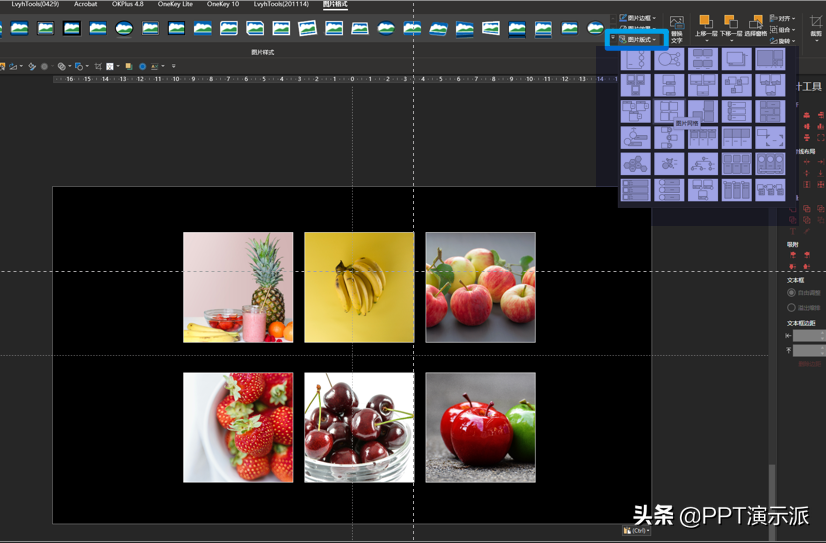Choose the 图片网格 picture grid layout
Screen dimensions: 826x543
669,111
